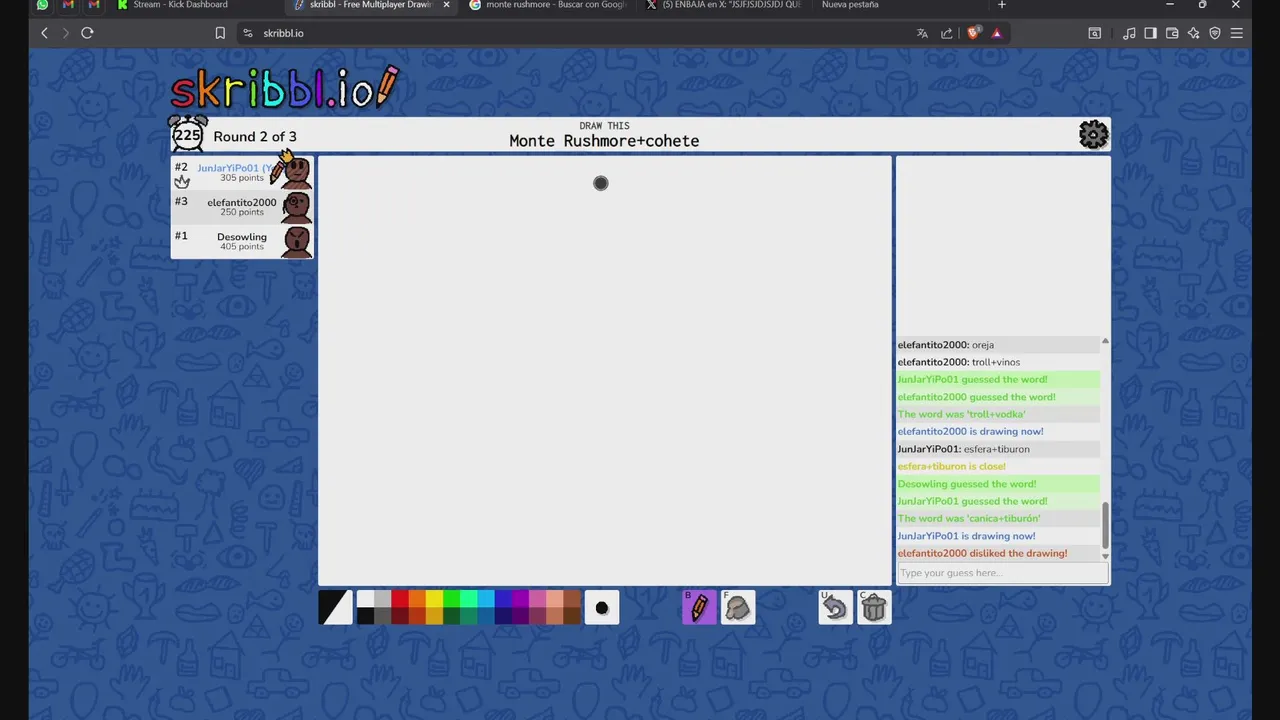This screenshot has height=720, width=1280.
Task: Open the brush size selector
Action: click(602, 607)
